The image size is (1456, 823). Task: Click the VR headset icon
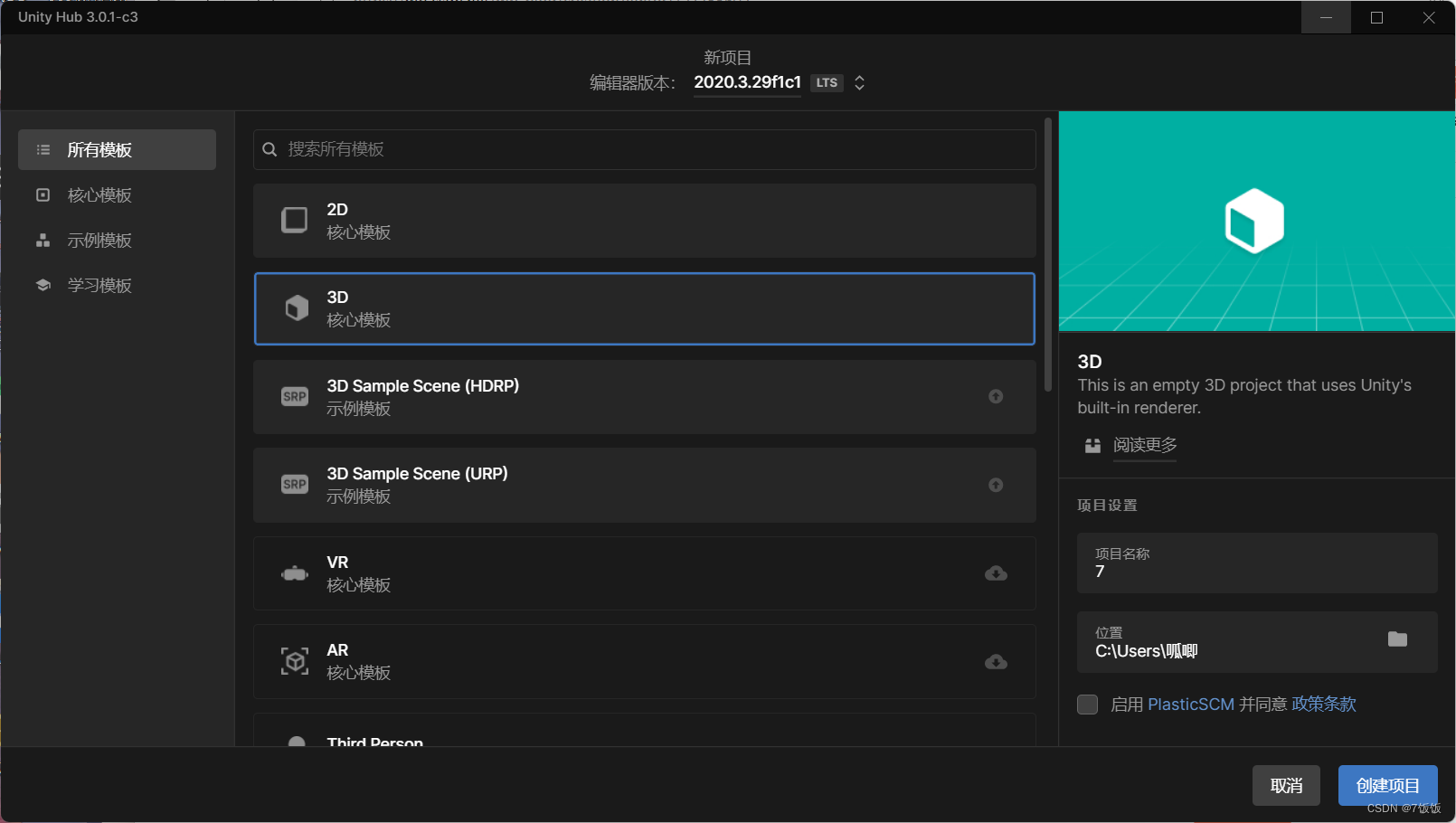click(x=295, y=573)
